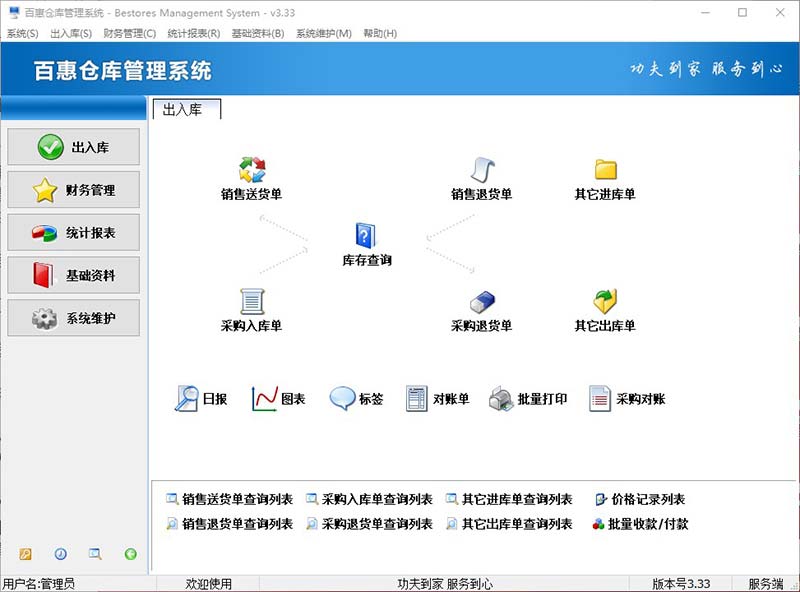Viewport: 800px width, 592px height.
Task: Click the gear icon for 系统维护
Action: point(44,318)
